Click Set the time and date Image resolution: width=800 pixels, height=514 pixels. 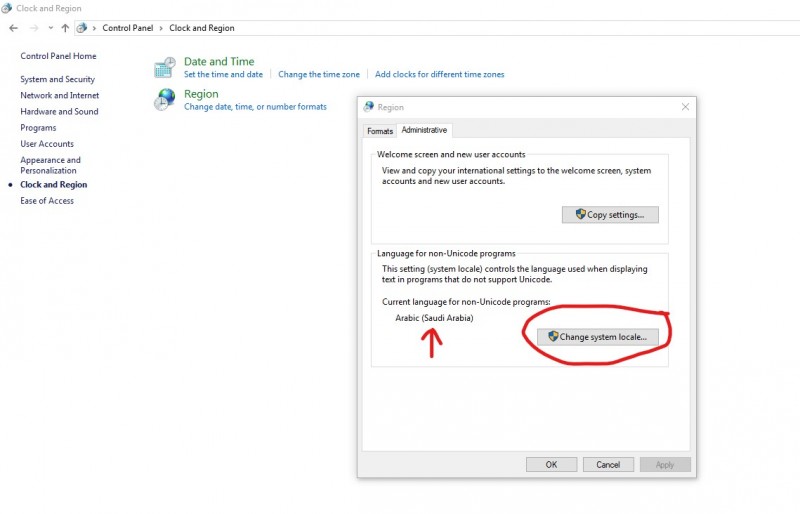(223, 75)
